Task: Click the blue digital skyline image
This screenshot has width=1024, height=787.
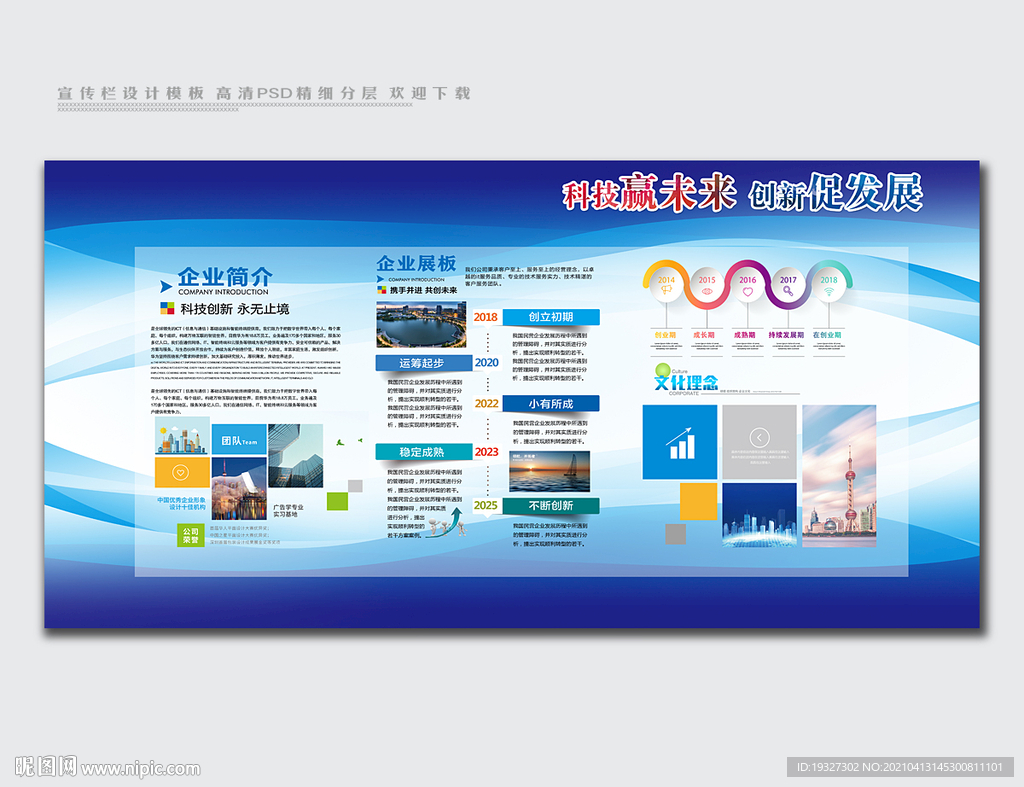Action: click(759, 515)
